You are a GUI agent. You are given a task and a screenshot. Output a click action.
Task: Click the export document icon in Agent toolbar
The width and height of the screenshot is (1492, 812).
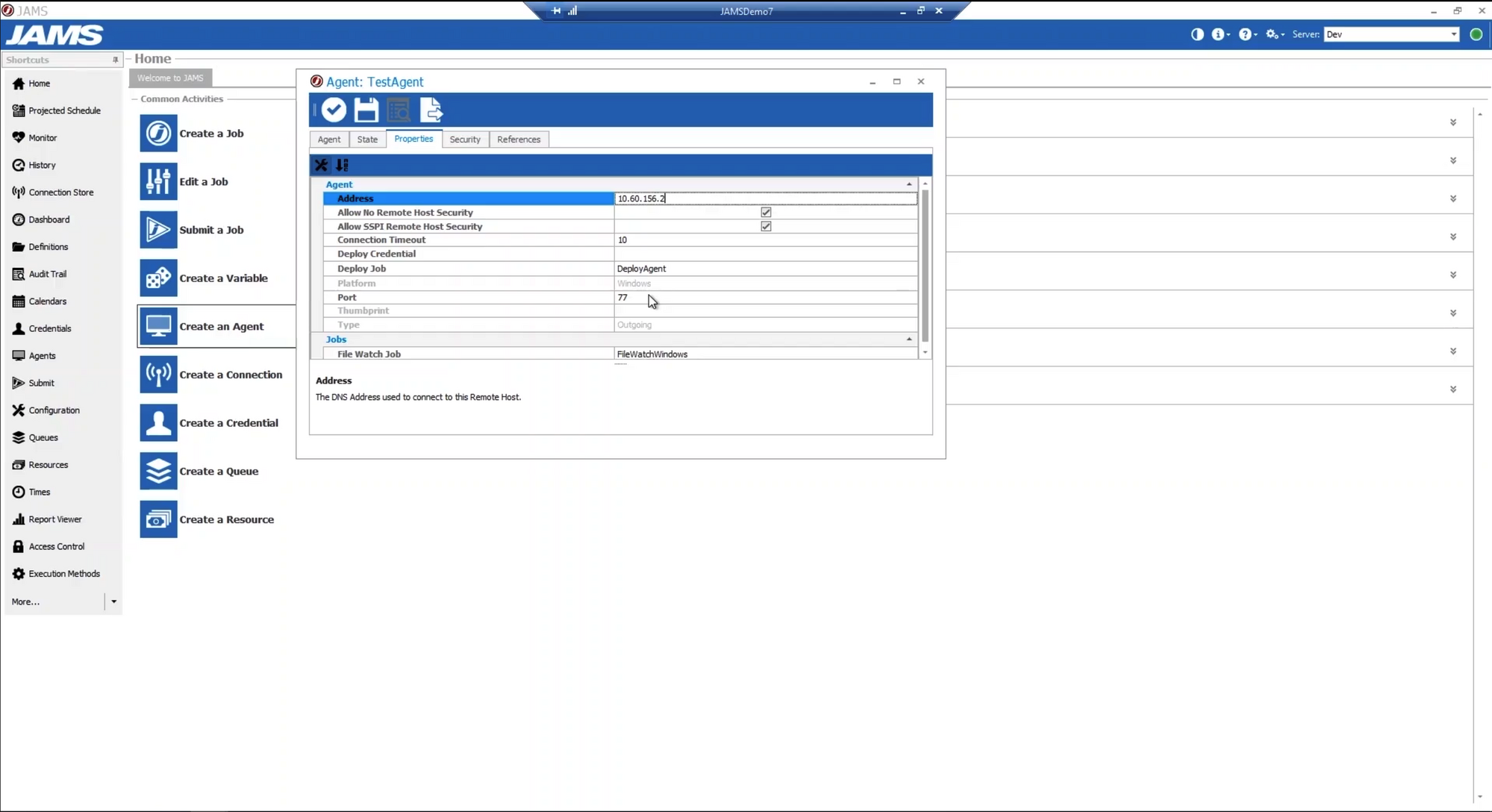431,110
